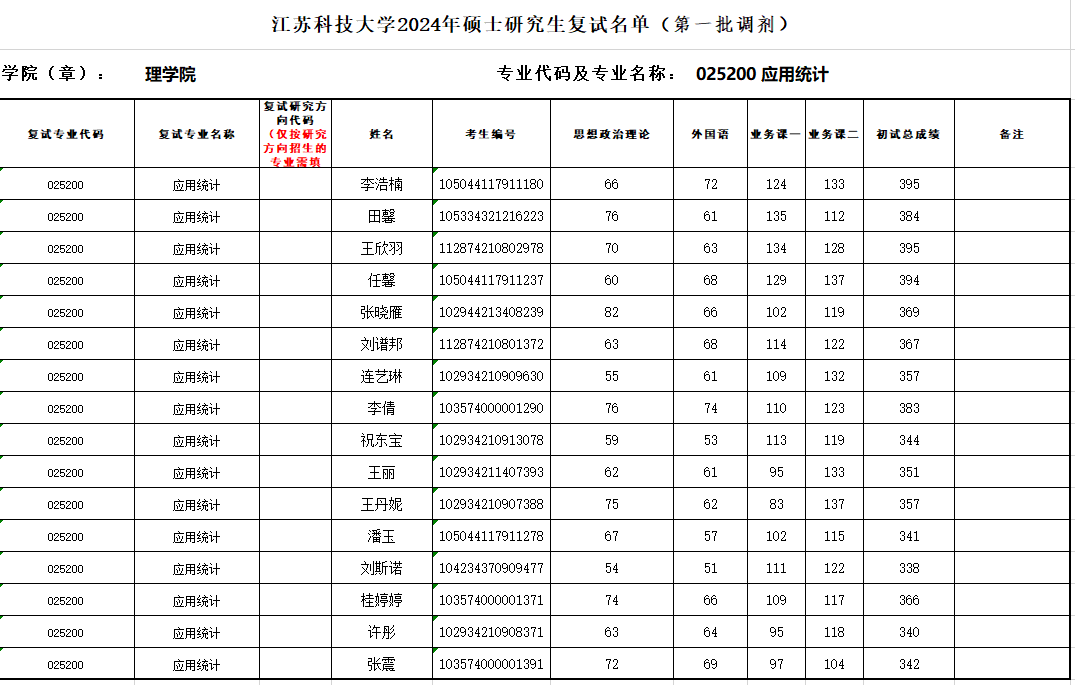This screenshot has height=685, width=1075.
Task: Select the name cell 王丽
Action: (x=382, y=472)
